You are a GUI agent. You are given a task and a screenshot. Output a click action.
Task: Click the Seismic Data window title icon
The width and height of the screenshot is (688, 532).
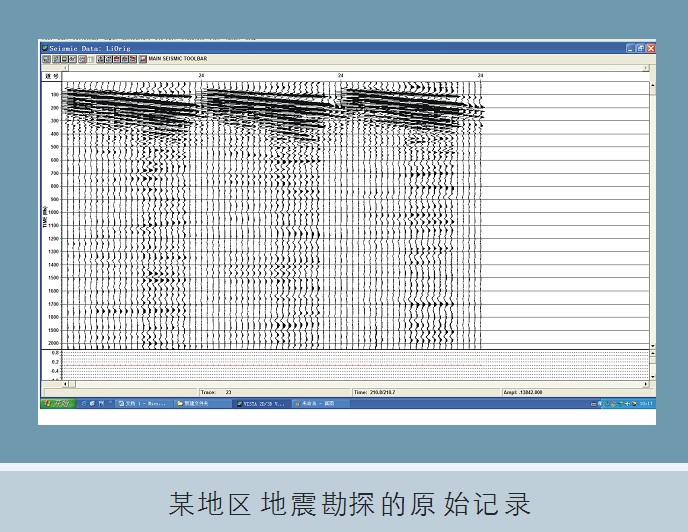(x=44, y=48)
